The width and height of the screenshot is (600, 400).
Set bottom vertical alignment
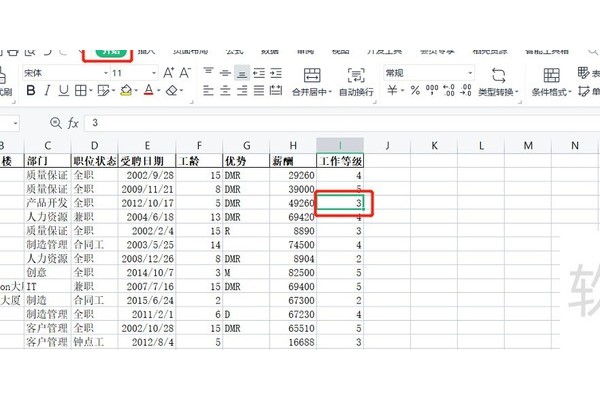[x=242, y=73]
